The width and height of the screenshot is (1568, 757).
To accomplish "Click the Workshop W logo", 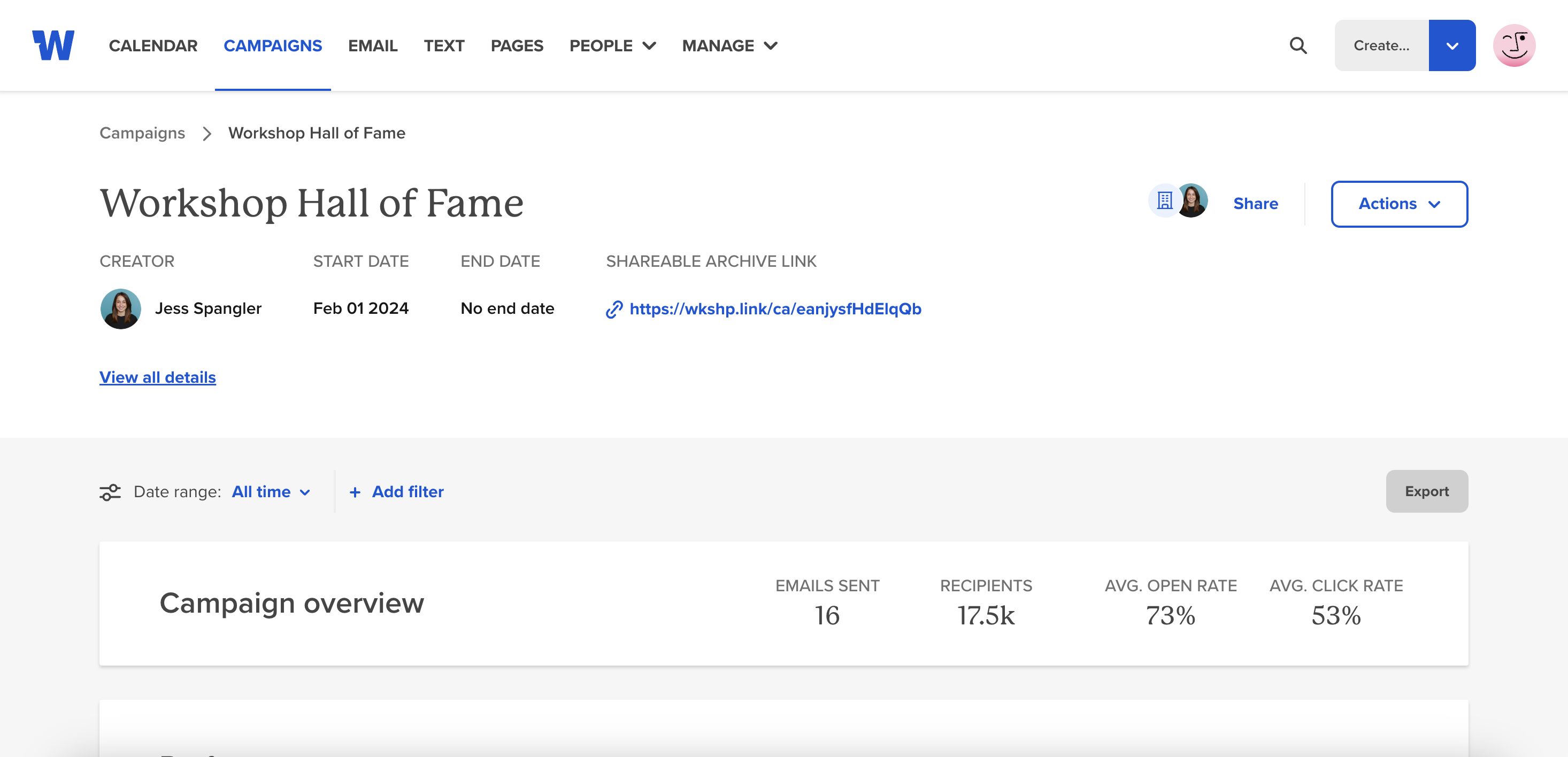I will click(x=53, y=45).
